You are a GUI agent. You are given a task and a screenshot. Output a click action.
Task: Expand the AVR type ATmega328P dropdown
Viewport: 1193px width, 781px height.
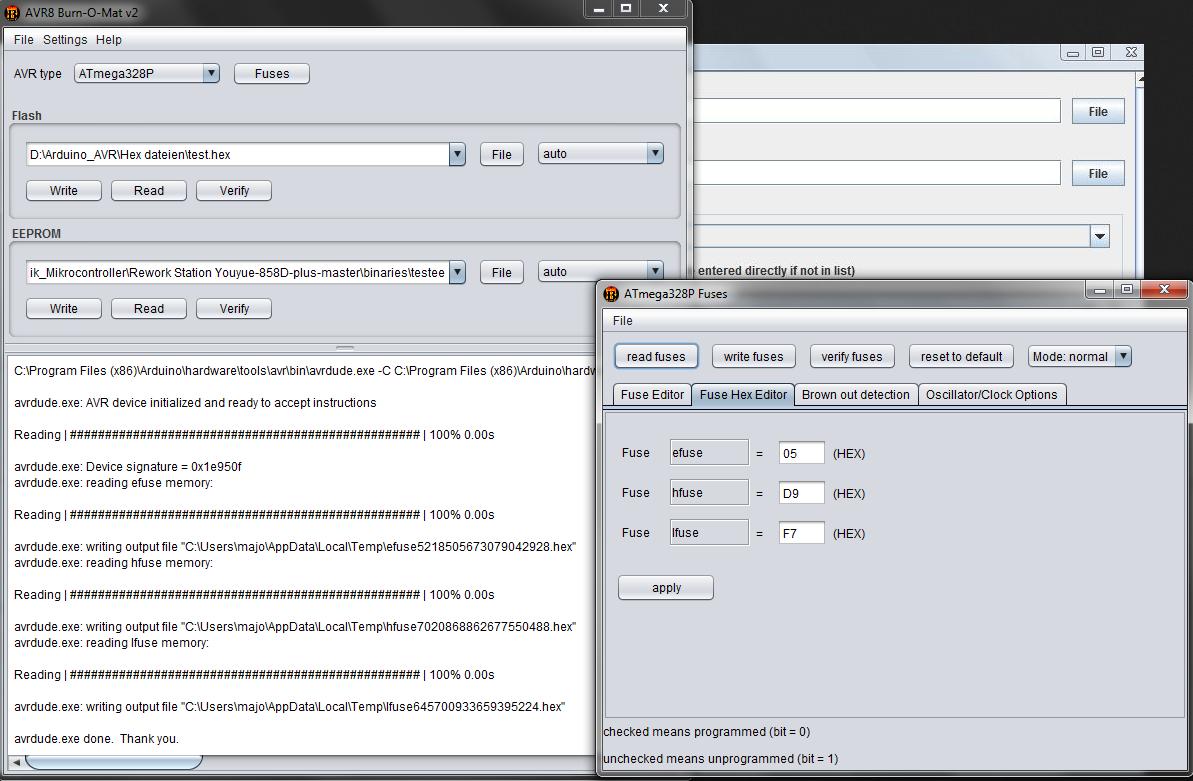point(211,73)
